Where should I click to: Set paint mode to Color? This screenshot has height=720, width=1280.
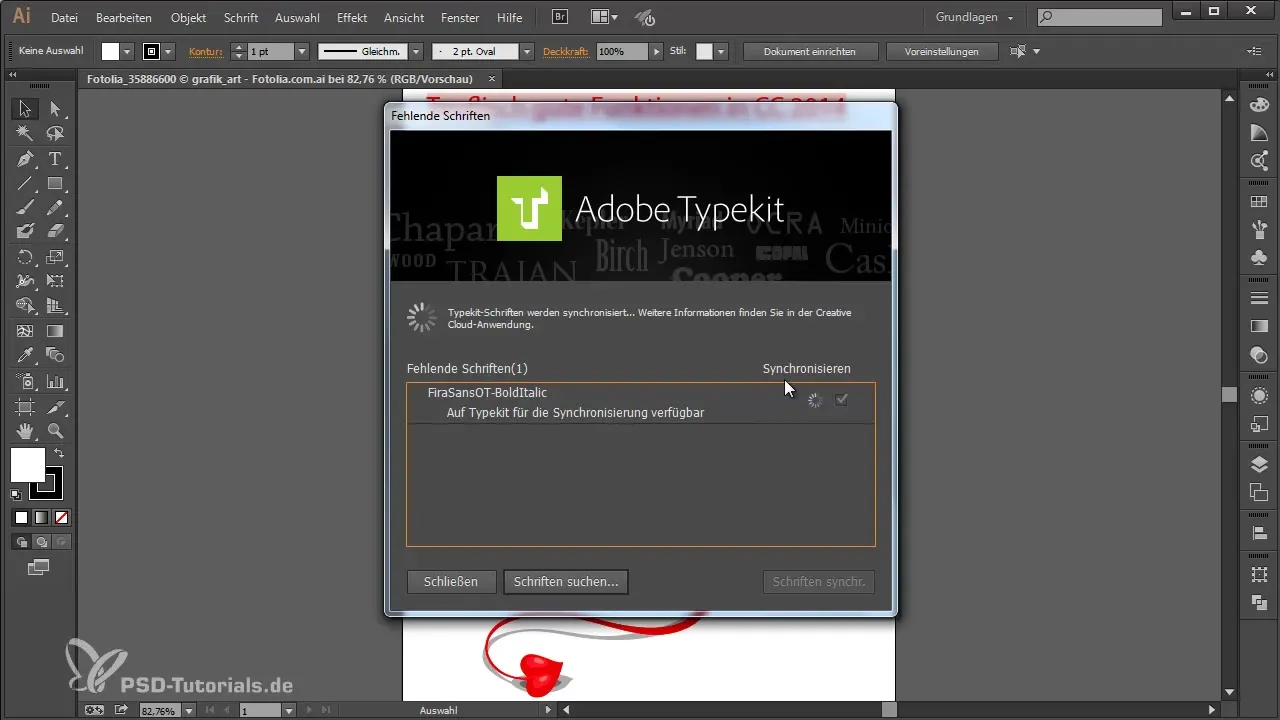(21, 517)
